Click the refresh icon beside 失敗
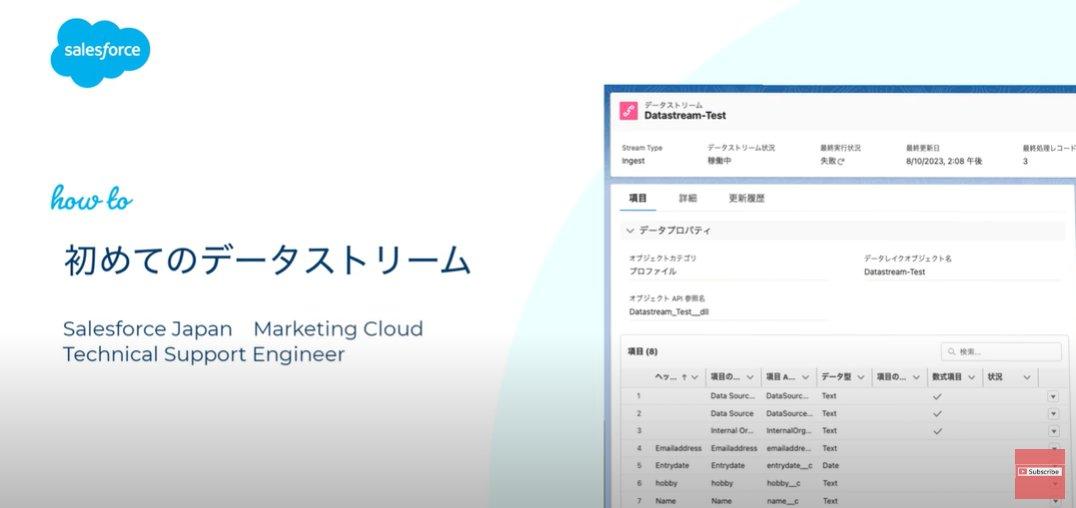Viewport: 1076px width, 508px height. click(841, 162)
